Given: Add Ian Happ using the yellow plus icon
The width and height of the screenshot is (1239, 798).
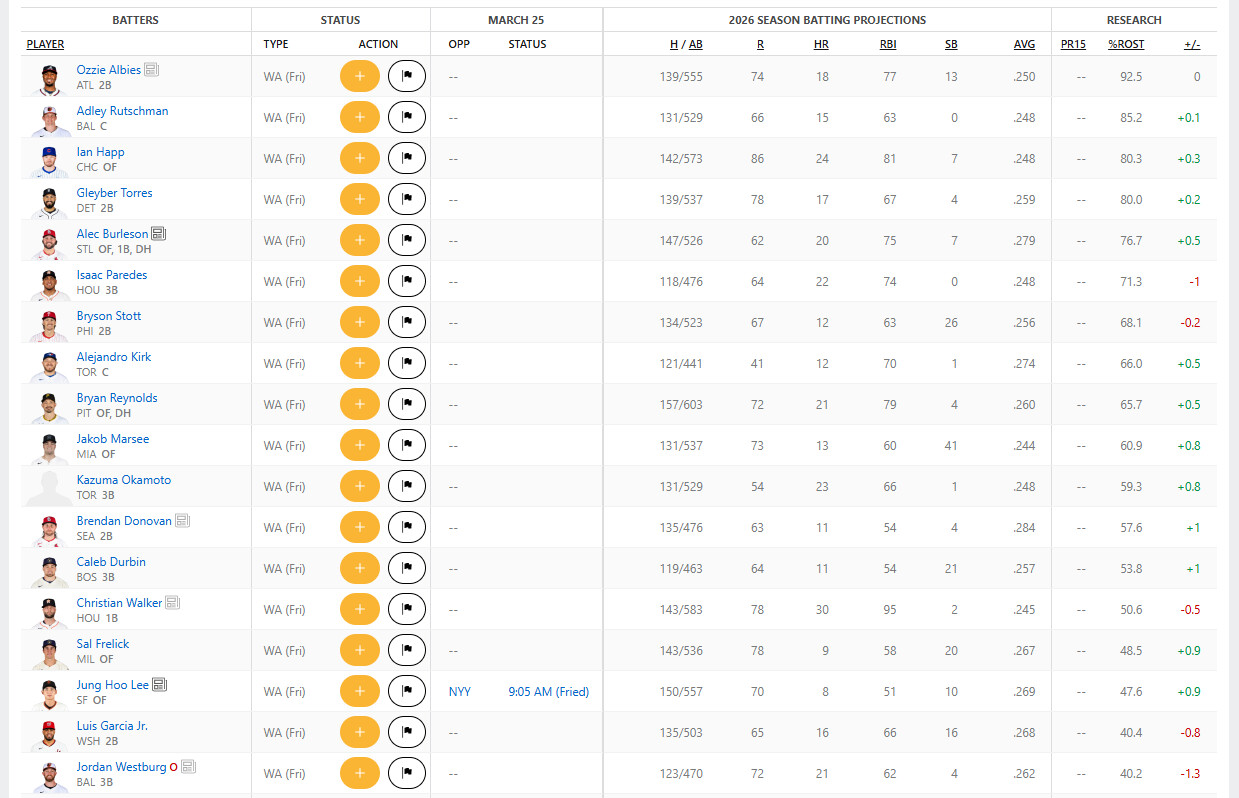Looking at the screenshot, I should click(x=359, y=159).
